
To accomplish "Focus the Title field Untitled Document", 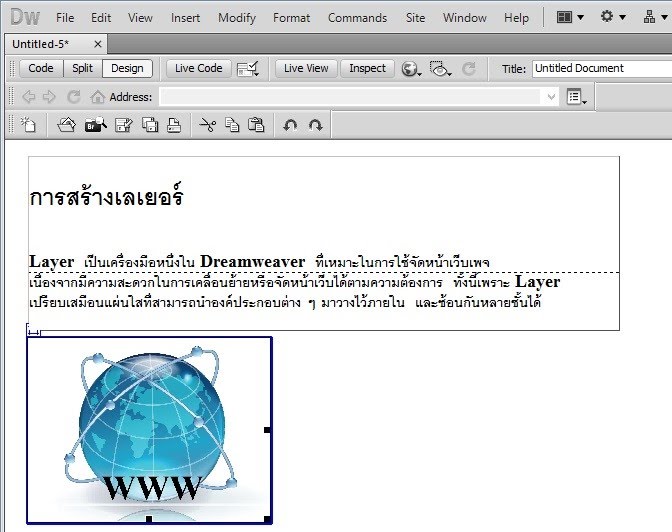I will click(x=602, y=69).
